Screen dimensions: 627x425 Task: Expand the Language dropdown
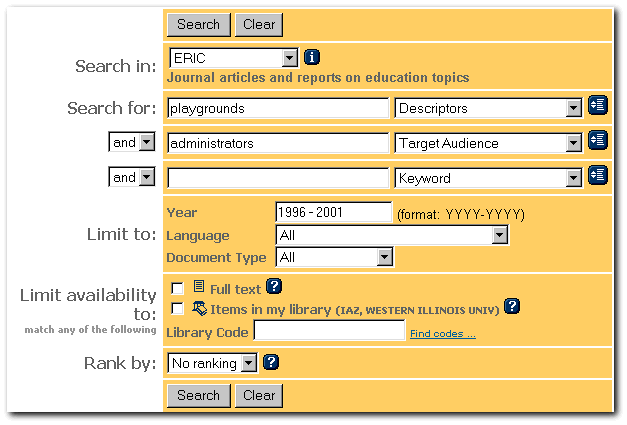pyautogui.click(x=499, y=235)
